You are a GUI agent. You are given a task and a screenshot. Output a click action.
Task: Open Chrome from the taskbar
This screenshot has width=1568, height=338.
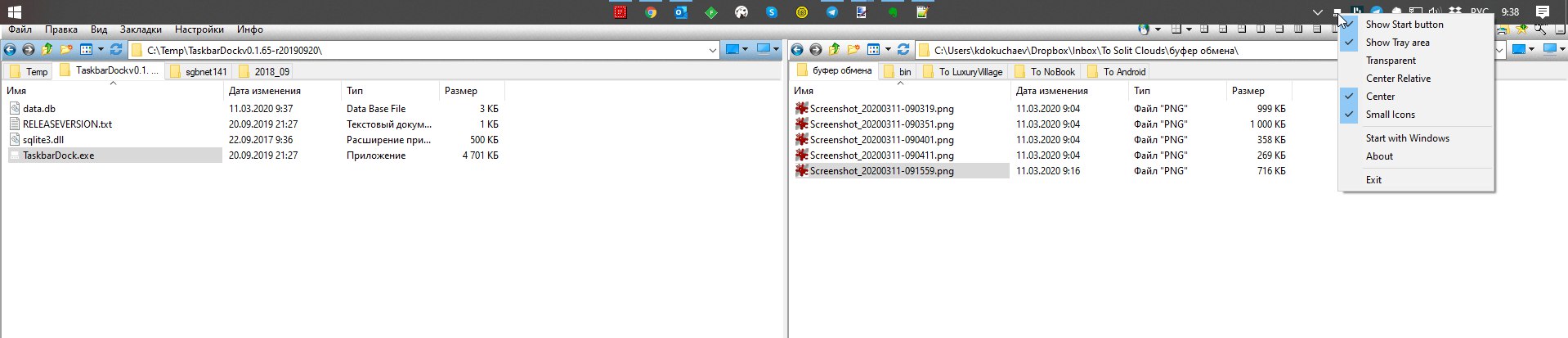(x=651, y=12)
